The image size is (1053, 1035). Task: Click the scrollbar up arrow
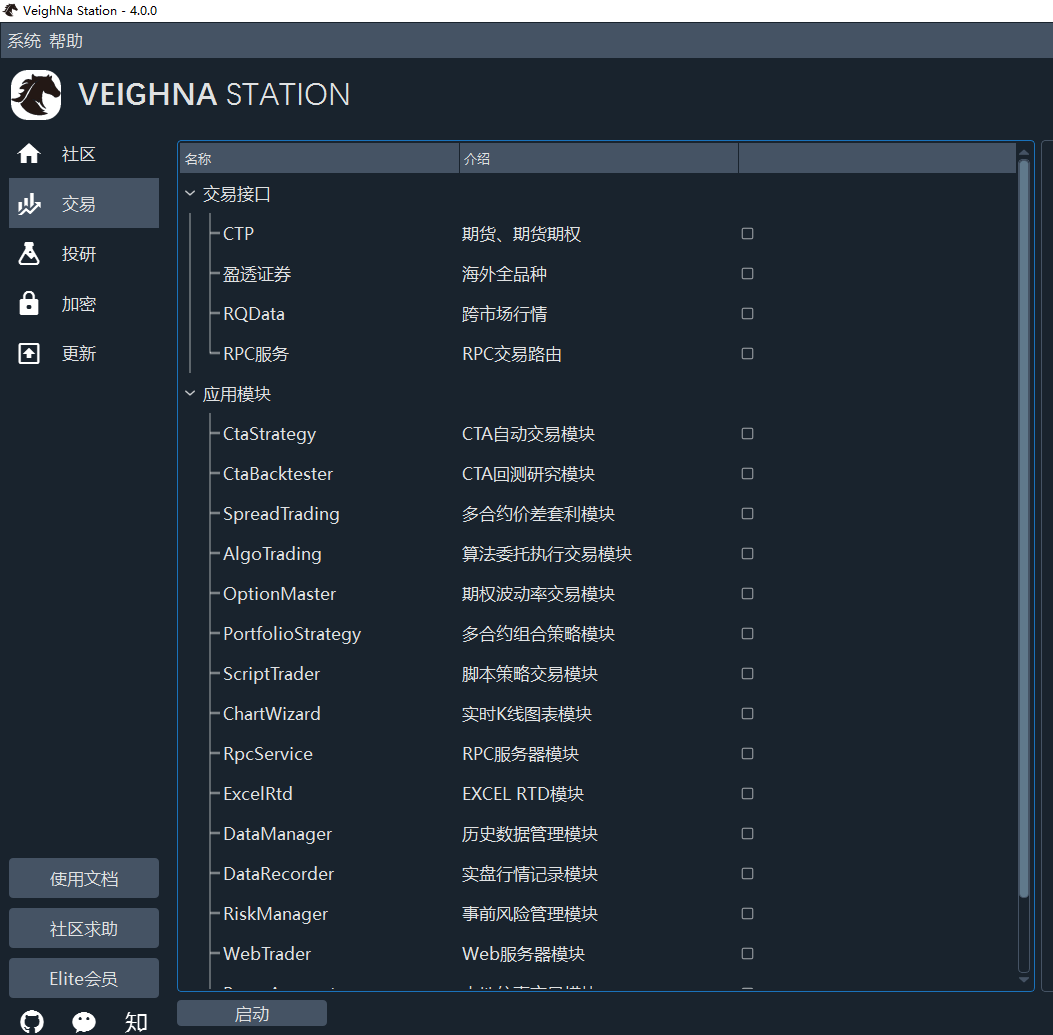[1024, 152]
